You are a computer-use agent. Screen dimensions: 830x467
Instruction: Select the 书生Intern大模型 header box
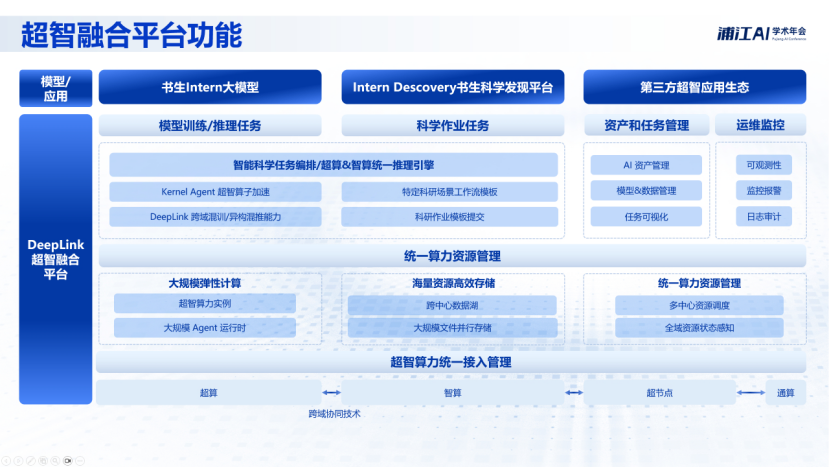click(210, 87)
